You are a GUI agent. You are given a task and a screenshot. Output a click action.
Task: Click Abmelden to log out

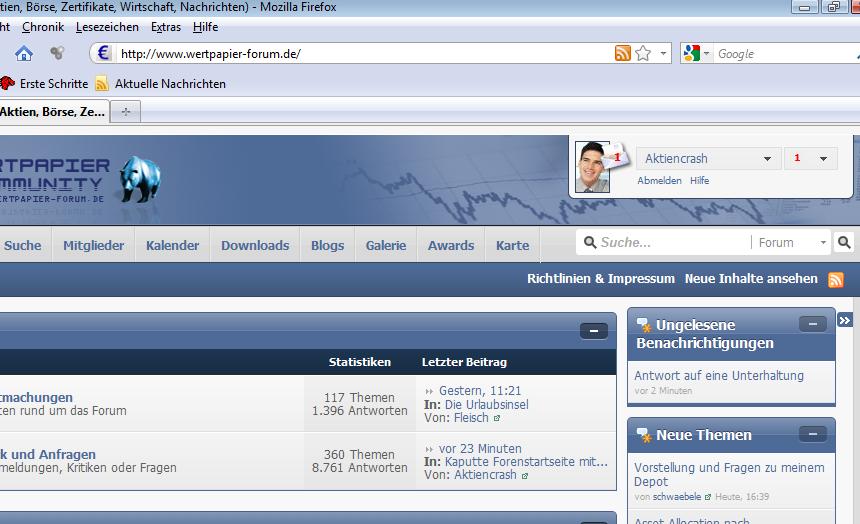pyautogui.click(x=659, y=181)
